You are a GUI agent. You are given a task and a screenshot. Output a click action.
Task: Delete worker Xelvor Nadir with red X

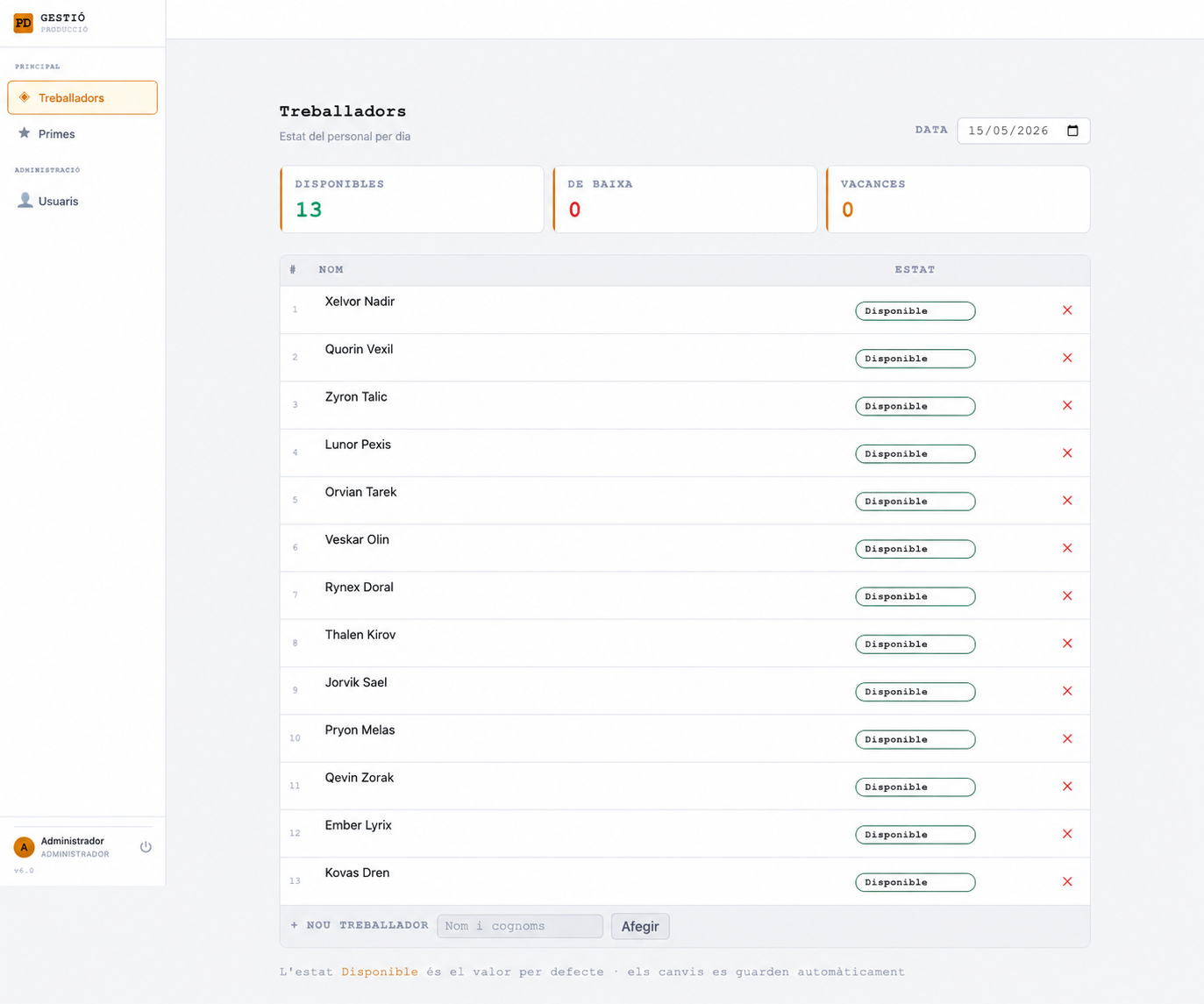click(1067, 310)
